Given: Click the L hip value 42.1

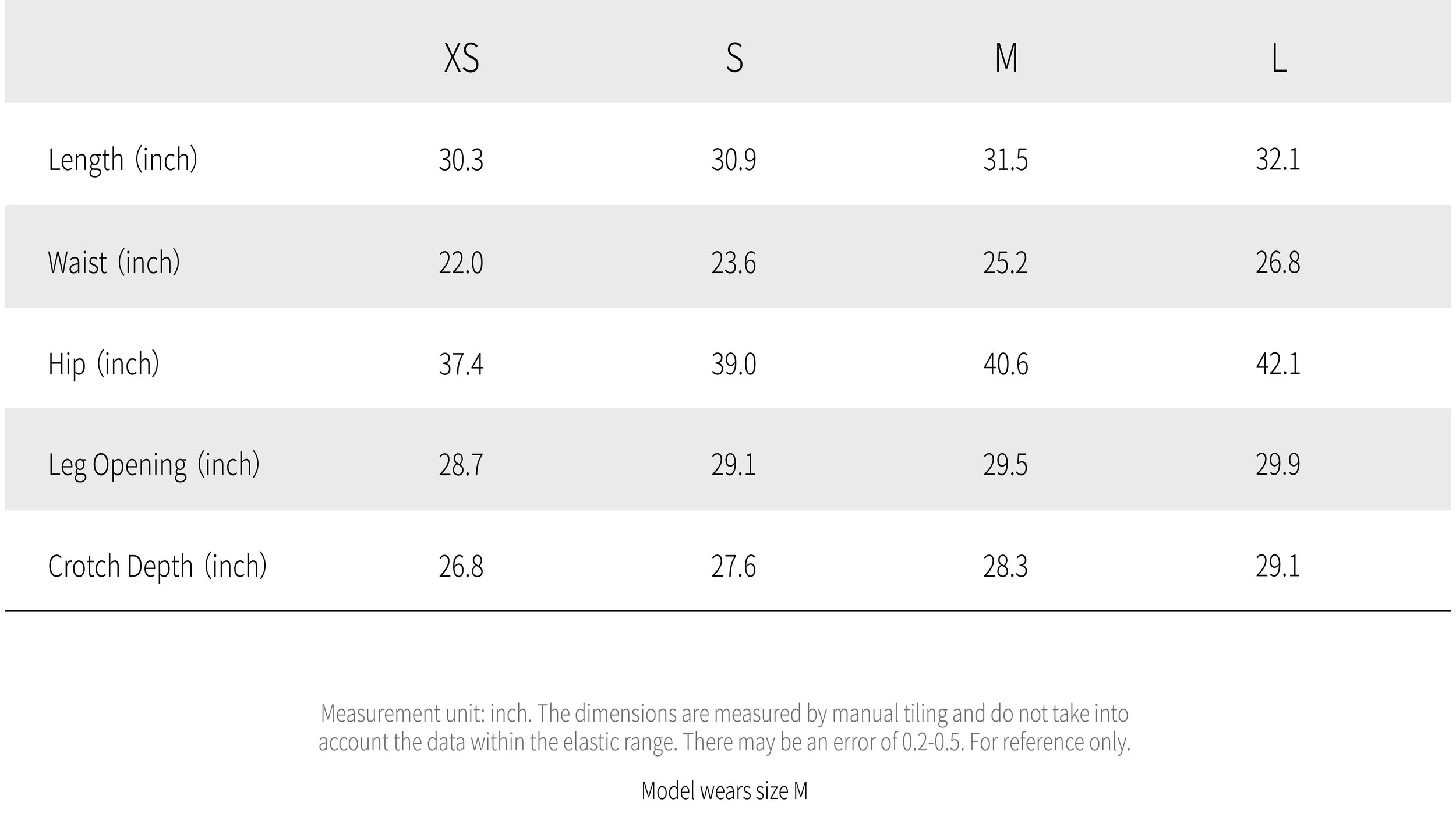Looking at the screenshot, I should click(x=1278, y=364).
